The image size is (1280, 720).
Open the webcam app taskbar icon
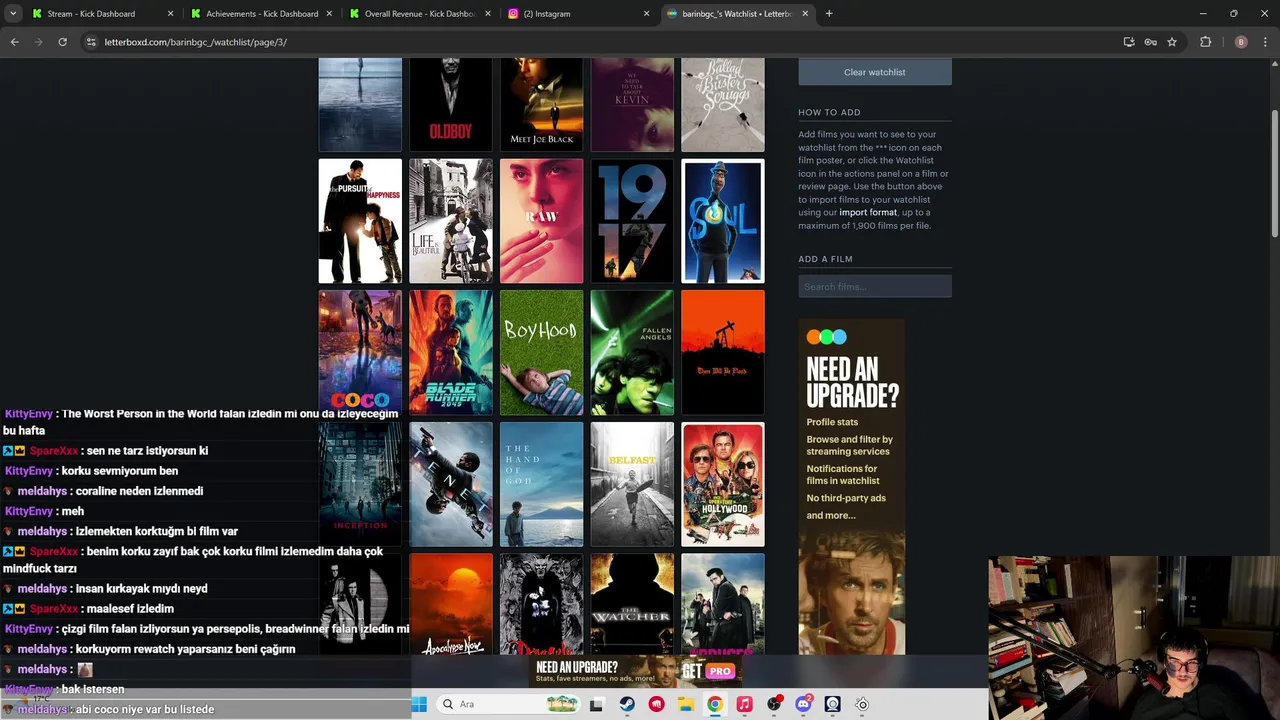pos(832,704)
